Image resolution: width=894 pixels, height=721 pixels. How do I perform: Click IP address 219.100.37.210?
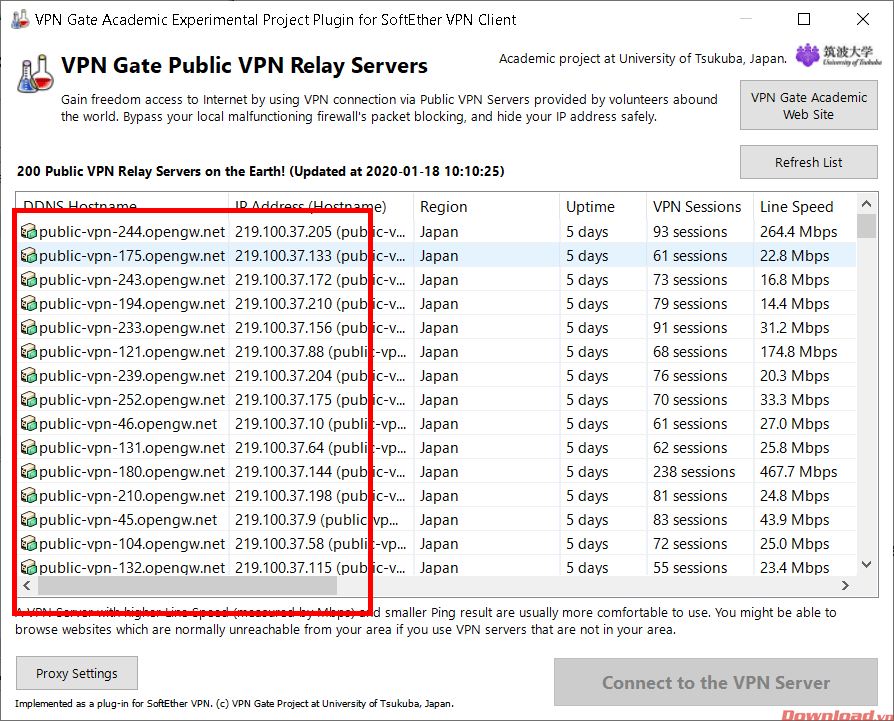click(283, 304)
